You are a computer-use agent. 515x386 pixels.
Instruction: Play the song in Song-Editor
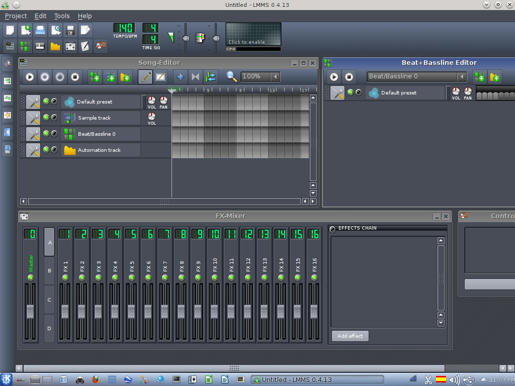tap(30, 77)
